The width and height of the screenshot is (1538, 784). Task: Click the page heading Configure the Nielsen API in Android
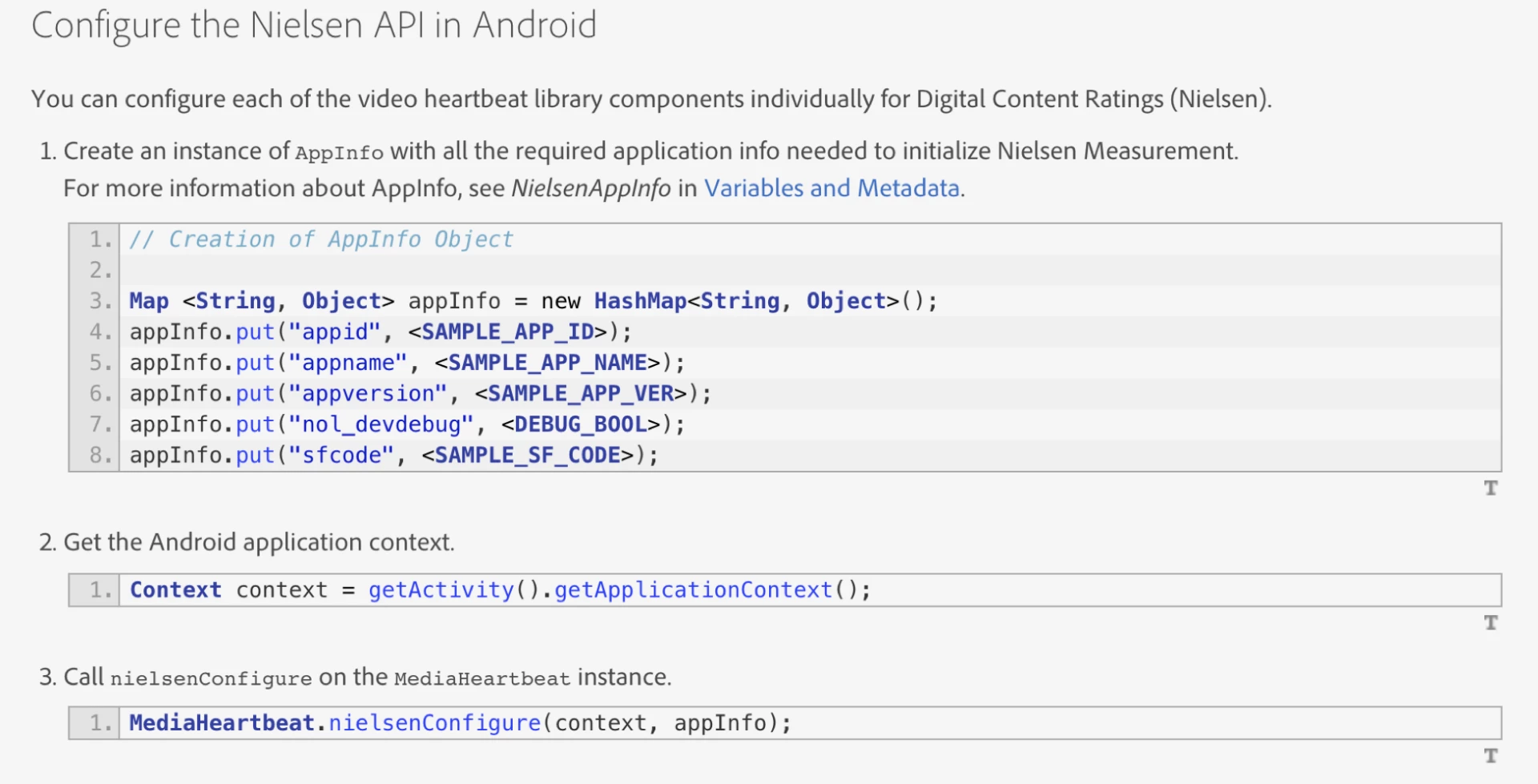314,26
